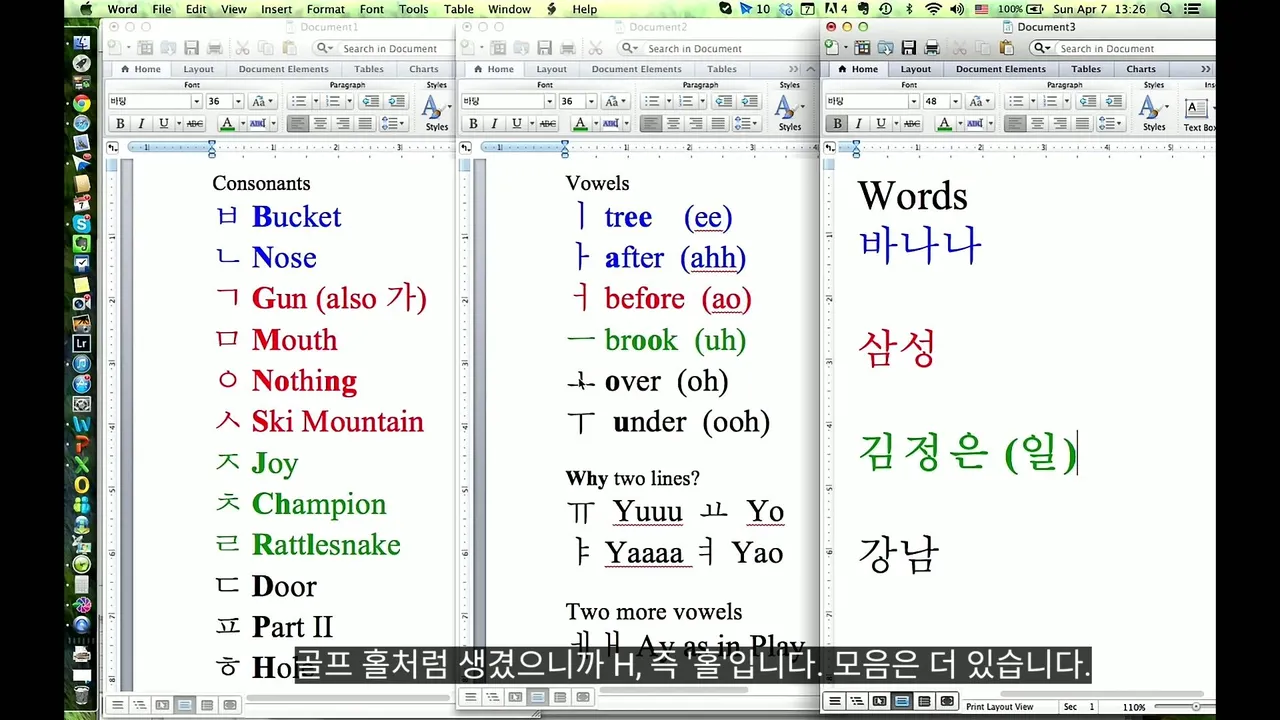Toggle Bold in Document2
The image size is (1280, 720).
click(x=474, y=123)
